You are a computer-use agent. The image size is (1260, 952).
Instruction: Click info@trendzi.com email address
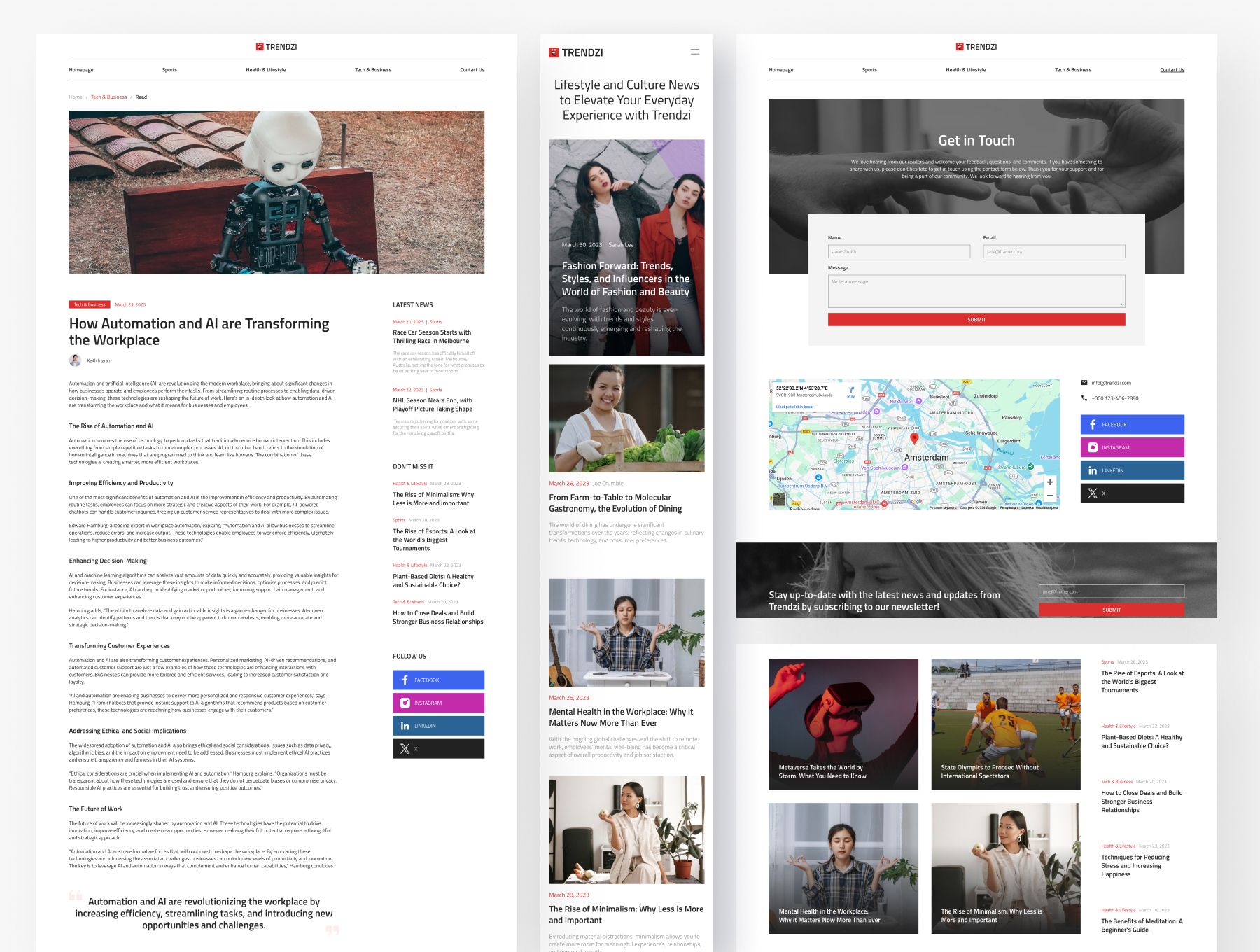pyautogui.click(x=1111, y=383)
